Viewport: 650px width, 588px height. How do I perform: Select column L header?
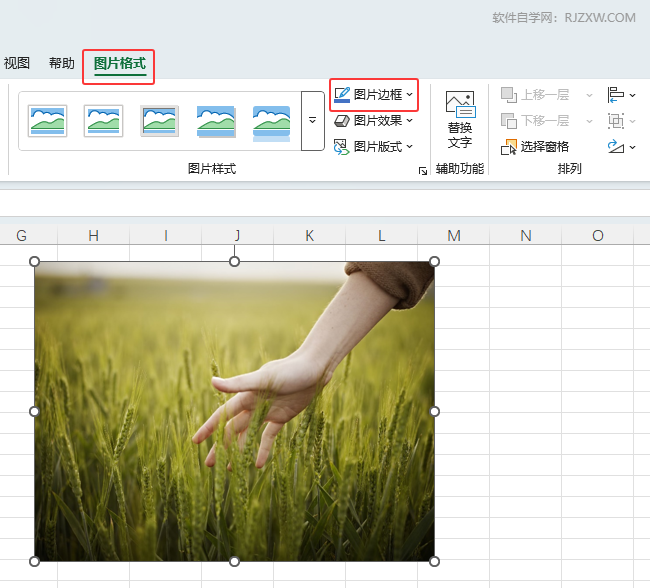tap(381, 236)
